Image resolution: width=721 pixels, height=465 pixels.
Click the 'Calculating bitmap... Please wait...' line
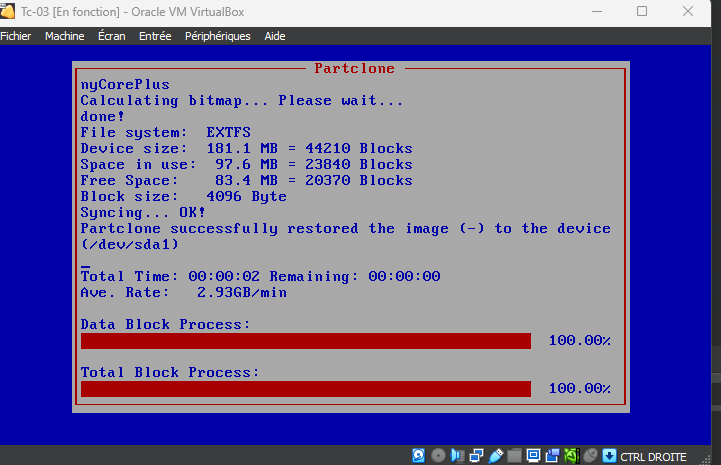tap(242, 101)
